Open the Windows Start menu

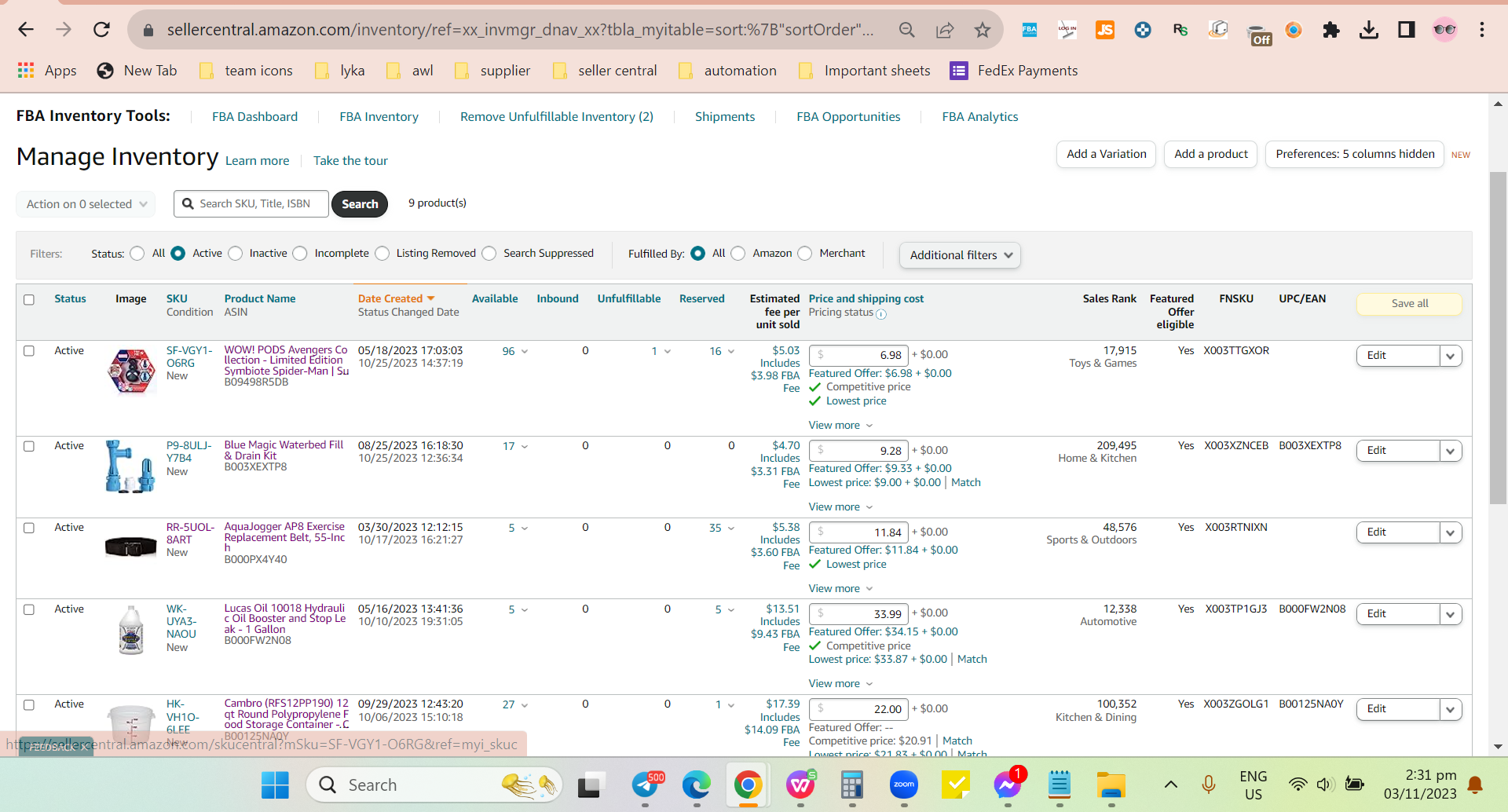click(275, 785)
